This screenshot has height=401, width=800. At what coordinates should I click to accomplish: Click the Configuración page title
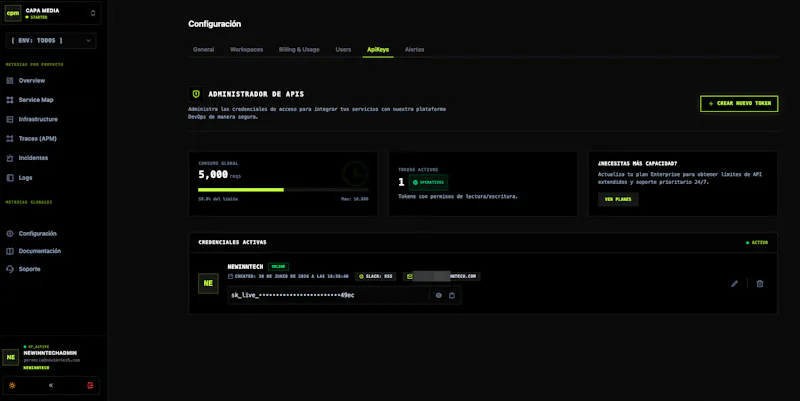[x=214, y=24]
